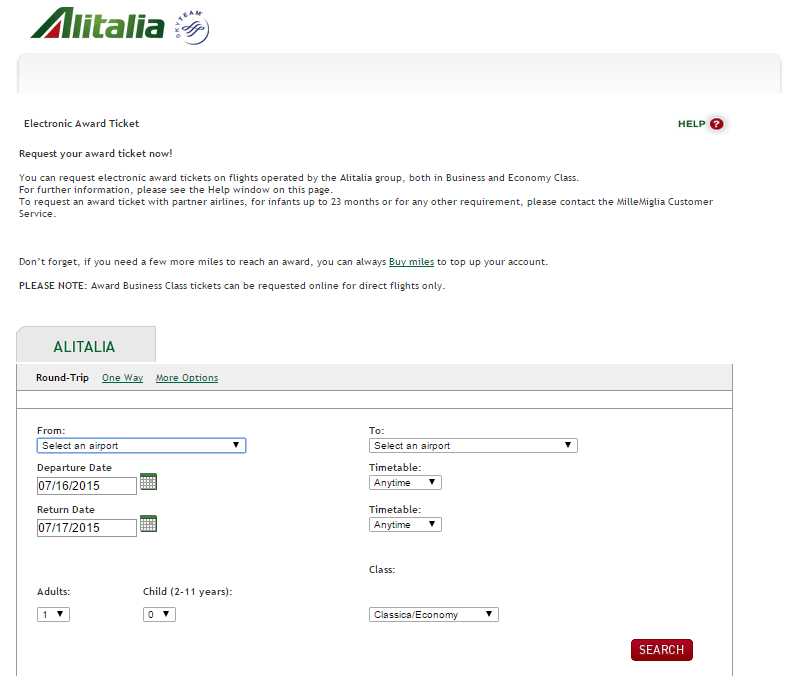This screenshot has height=677, width=796.
Task: Open the Departure Date calendar icon
Action: 148,482
